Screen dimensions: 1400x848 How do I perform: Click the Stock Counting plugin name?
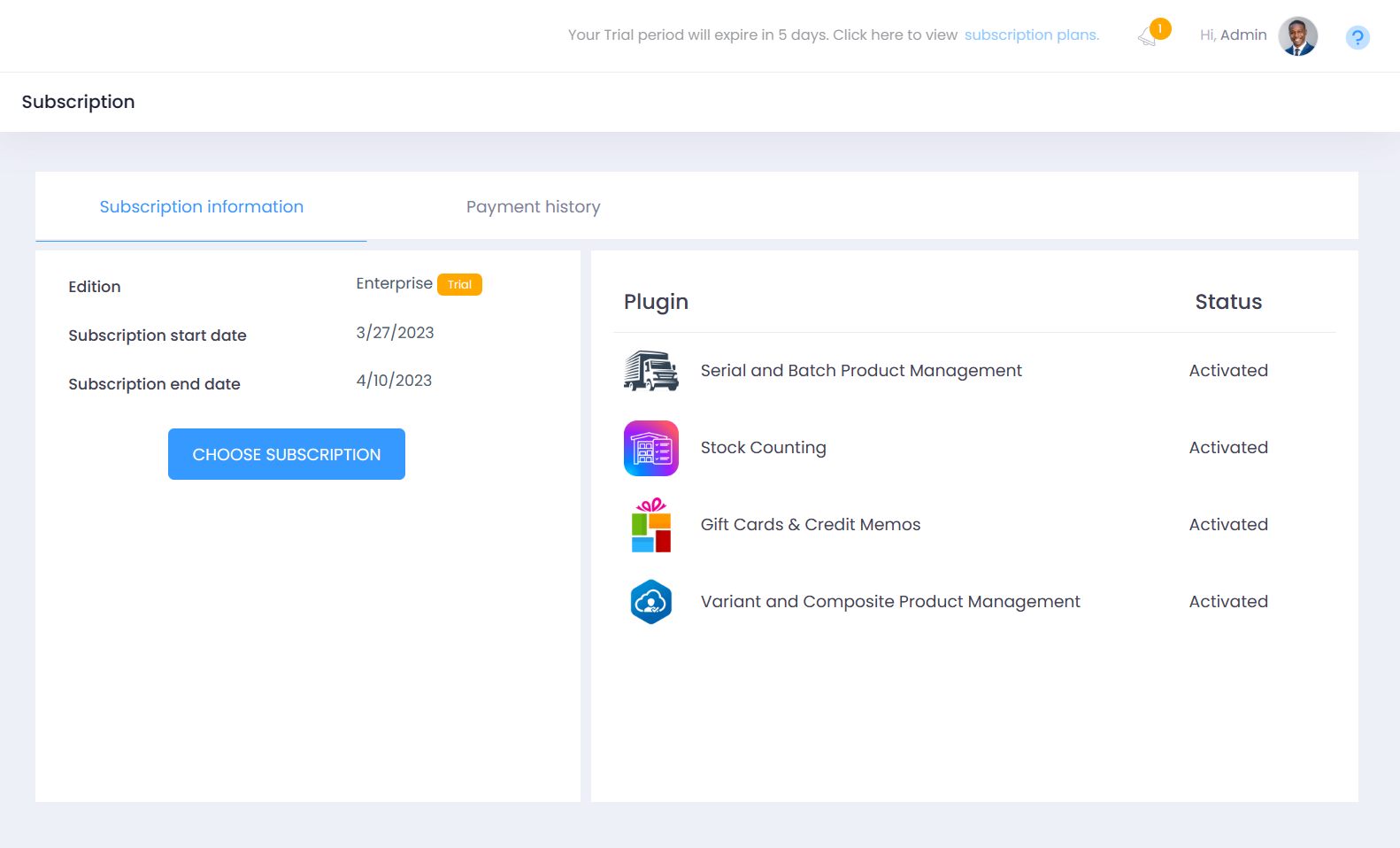coord(763,448)
